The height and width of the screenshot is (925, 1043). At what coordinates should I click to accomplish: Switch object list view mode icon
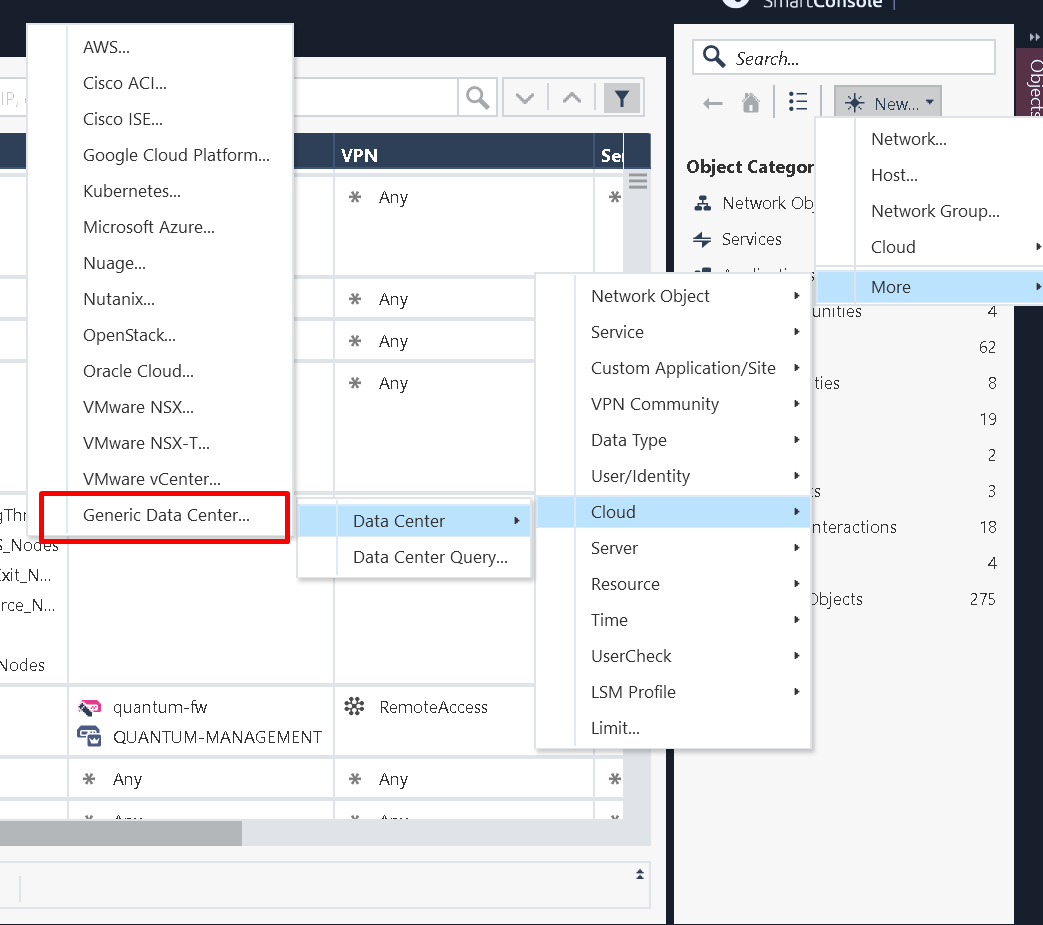click(798, 101)
